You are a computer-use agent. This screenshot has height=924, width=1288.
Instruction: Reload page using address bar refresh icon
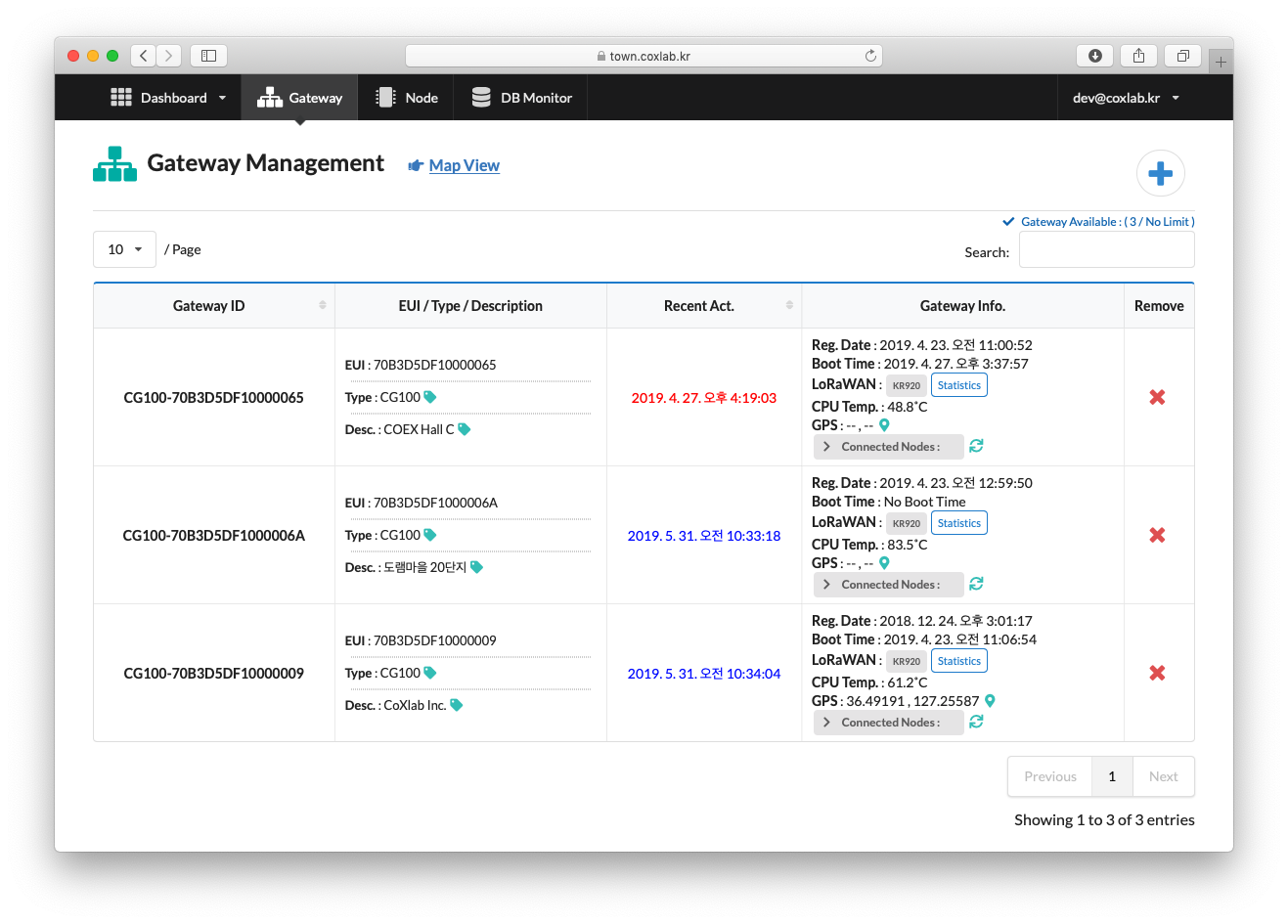pyautogui.click(x=870, y=56)
